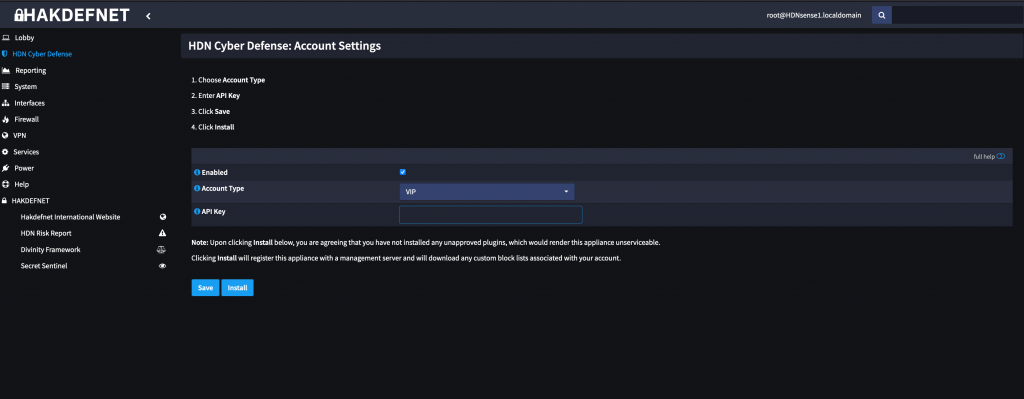Click the HAKDEFNET logo
Viewport: 1024px width, 399px height.
72,15
